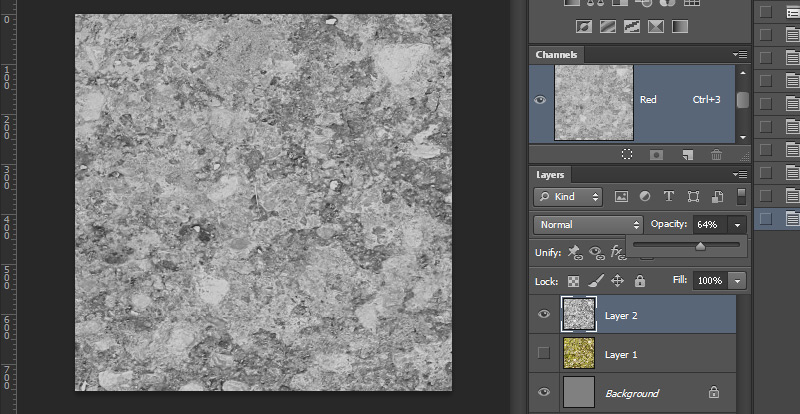
Task: Toggle checkbox in the highlighted action row
Action: tap(765, 219)
